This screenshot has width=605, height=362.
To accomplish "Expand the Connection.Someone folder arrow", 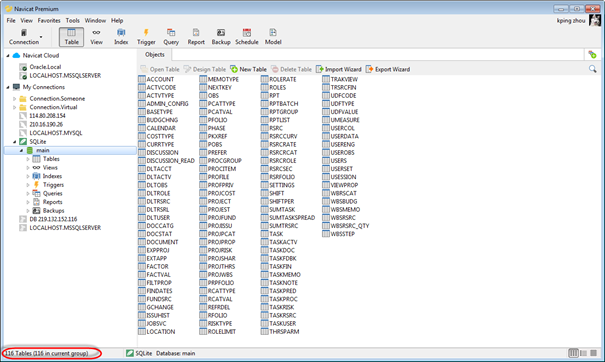I will [15, 99].
